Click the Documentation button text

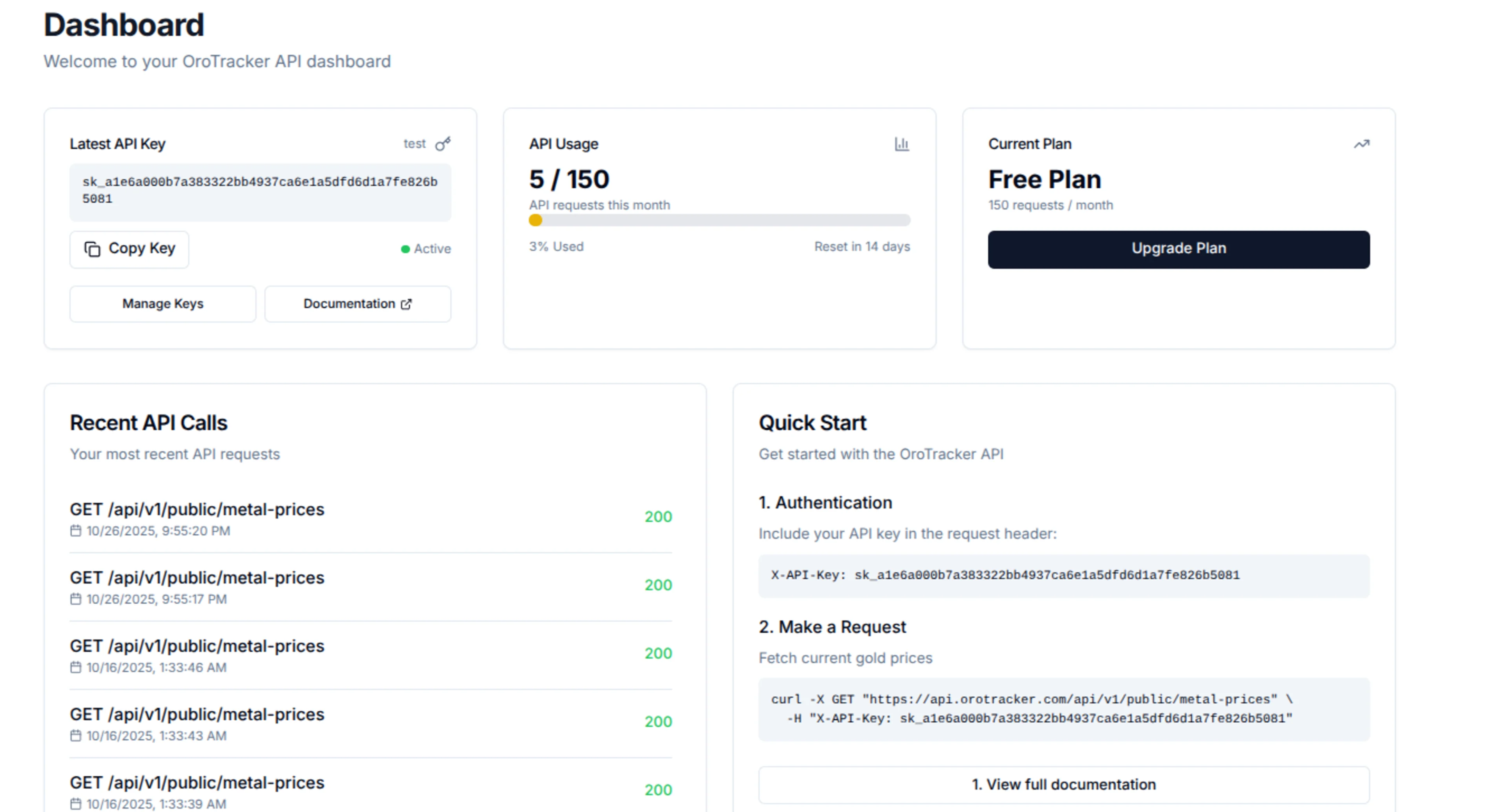(x=349, y=304)
